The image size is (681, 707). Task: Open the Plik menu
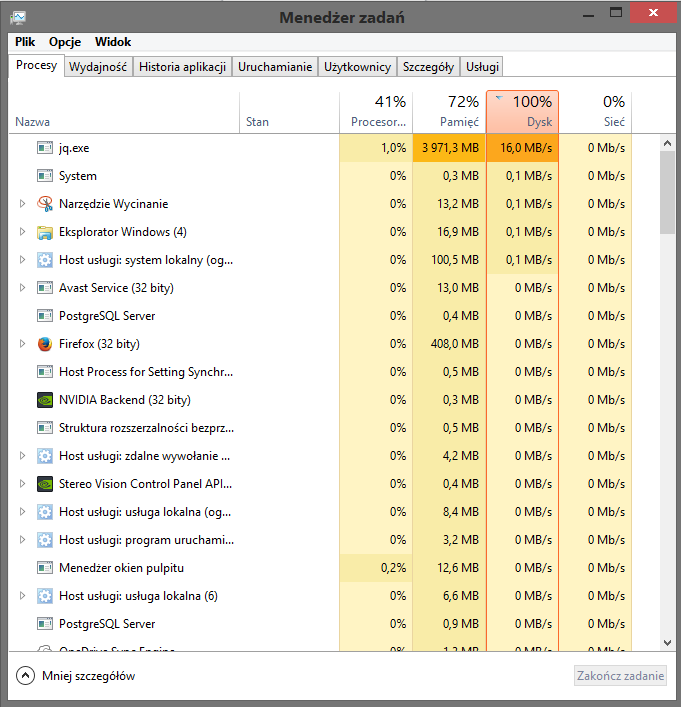pos(25,42)
